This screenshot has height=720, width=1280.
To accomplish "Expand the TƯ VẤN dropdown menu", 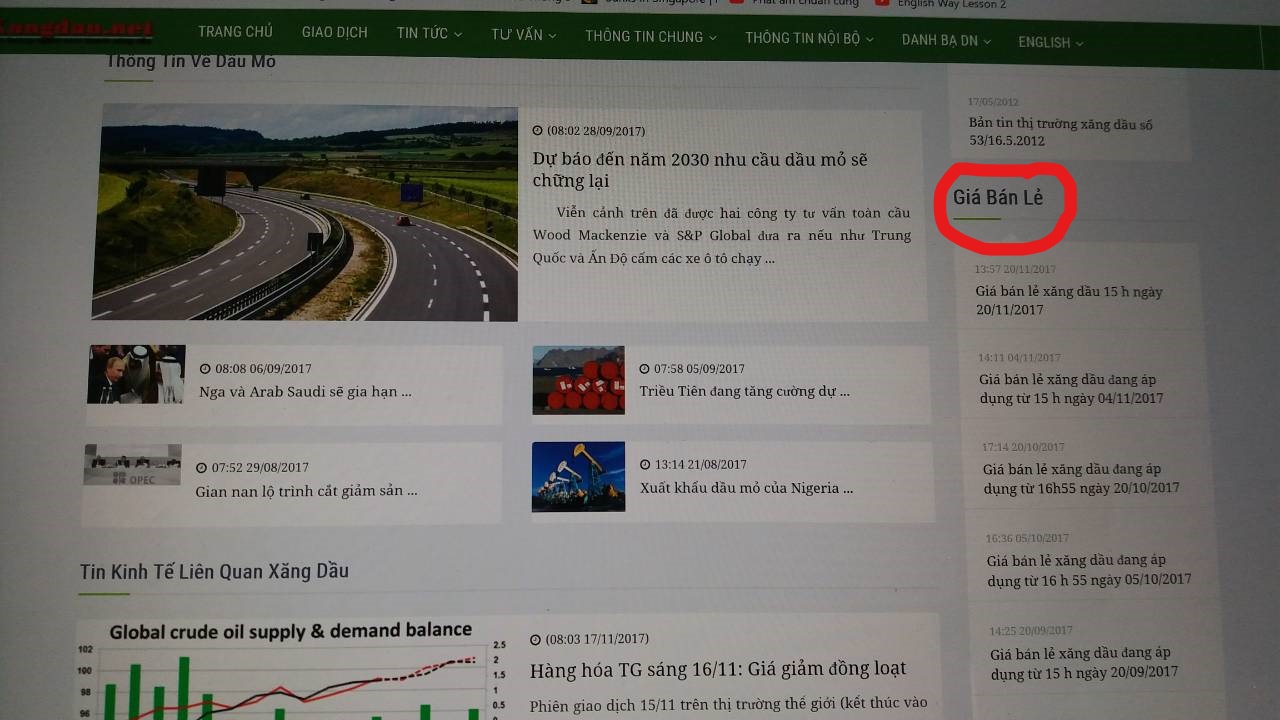I will click(x=523, y=35).
